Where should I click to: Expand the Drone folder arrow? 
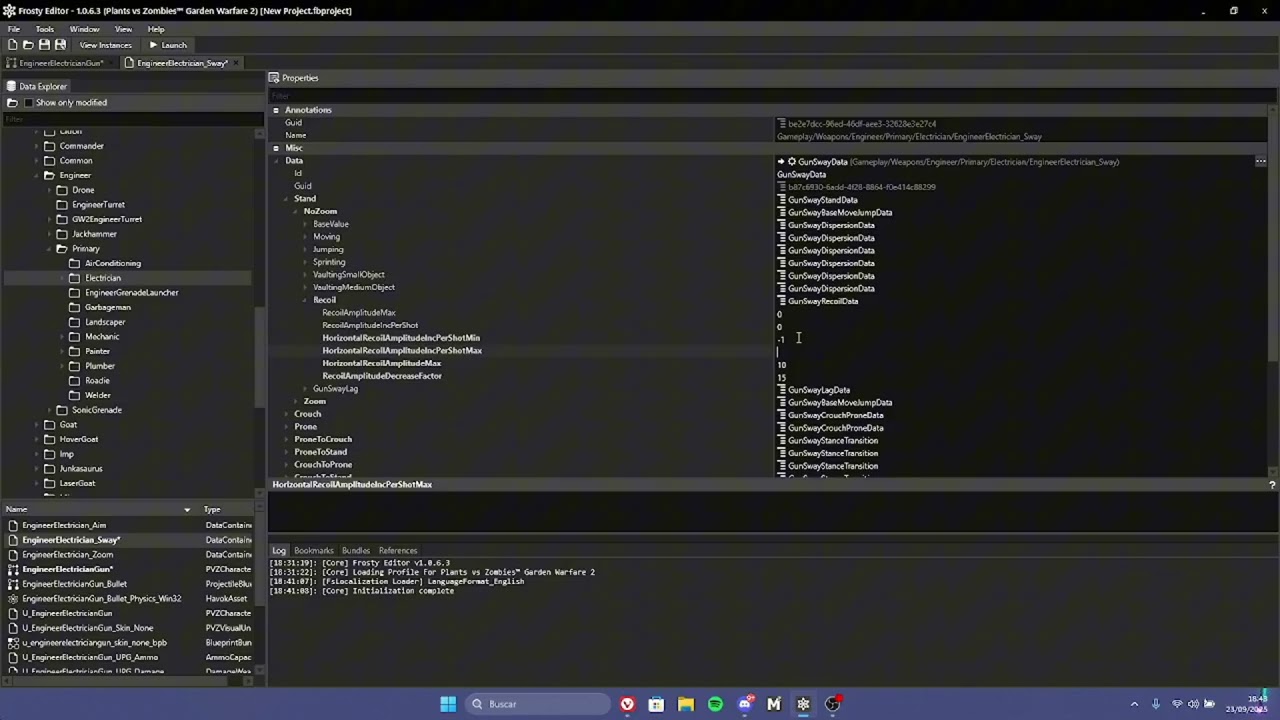click(x=49, y=190)
